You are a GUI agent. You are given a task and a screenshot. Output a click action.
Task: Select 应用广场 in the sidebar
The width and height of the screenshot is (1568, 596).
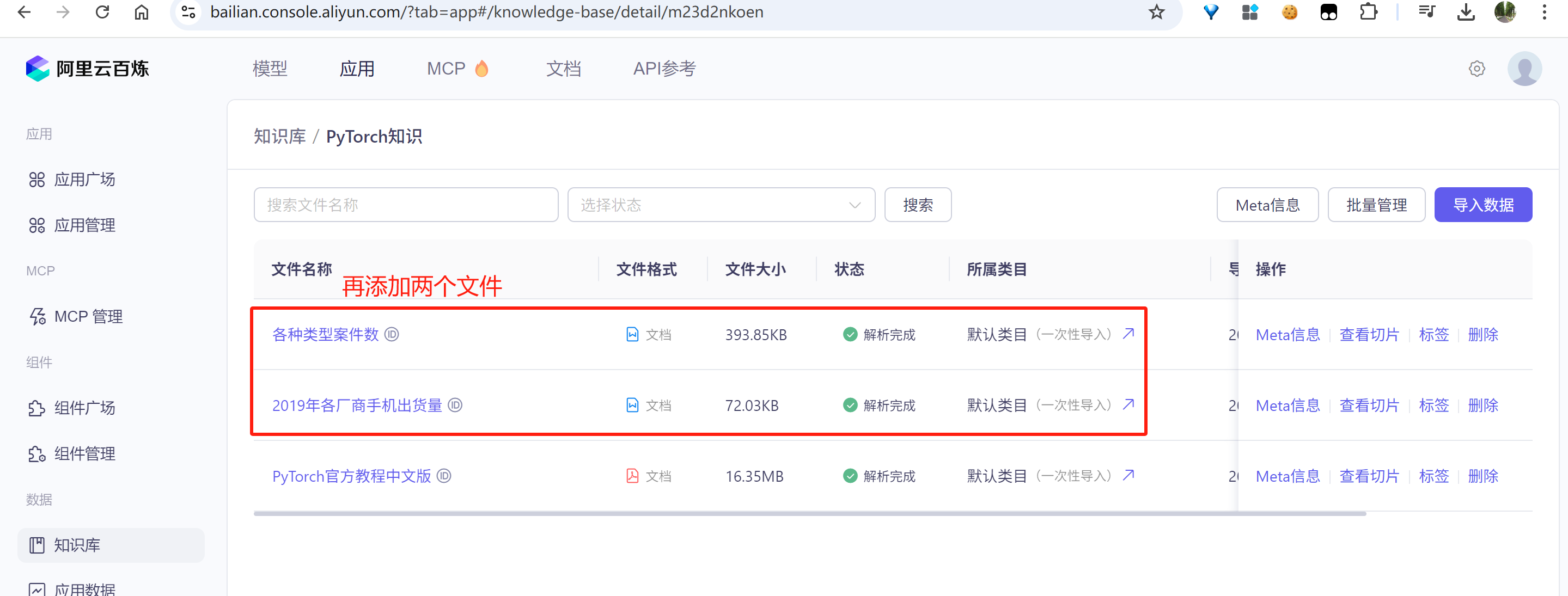tap(84, 180)
